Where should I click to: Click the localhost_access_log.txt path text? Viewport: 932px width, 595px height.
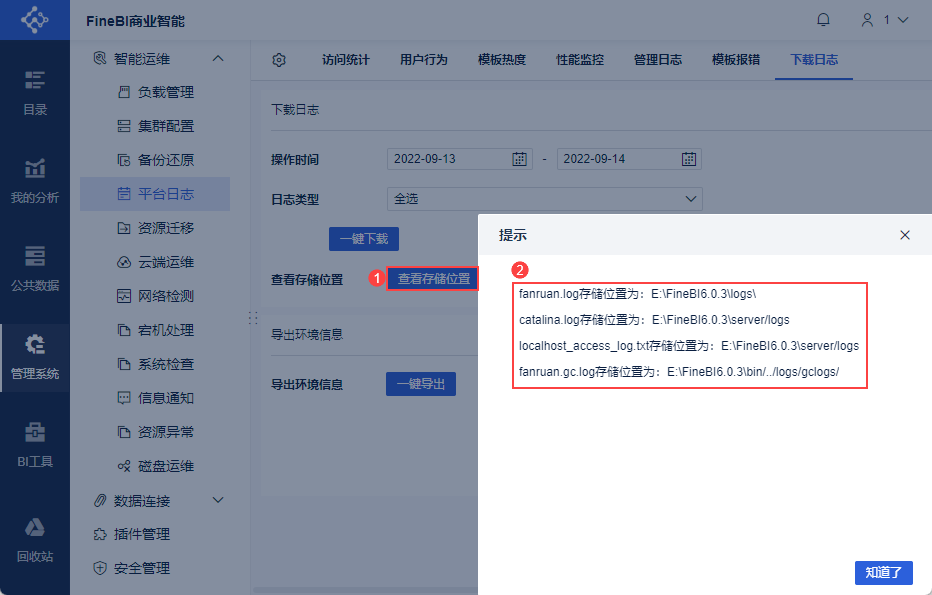689,346
